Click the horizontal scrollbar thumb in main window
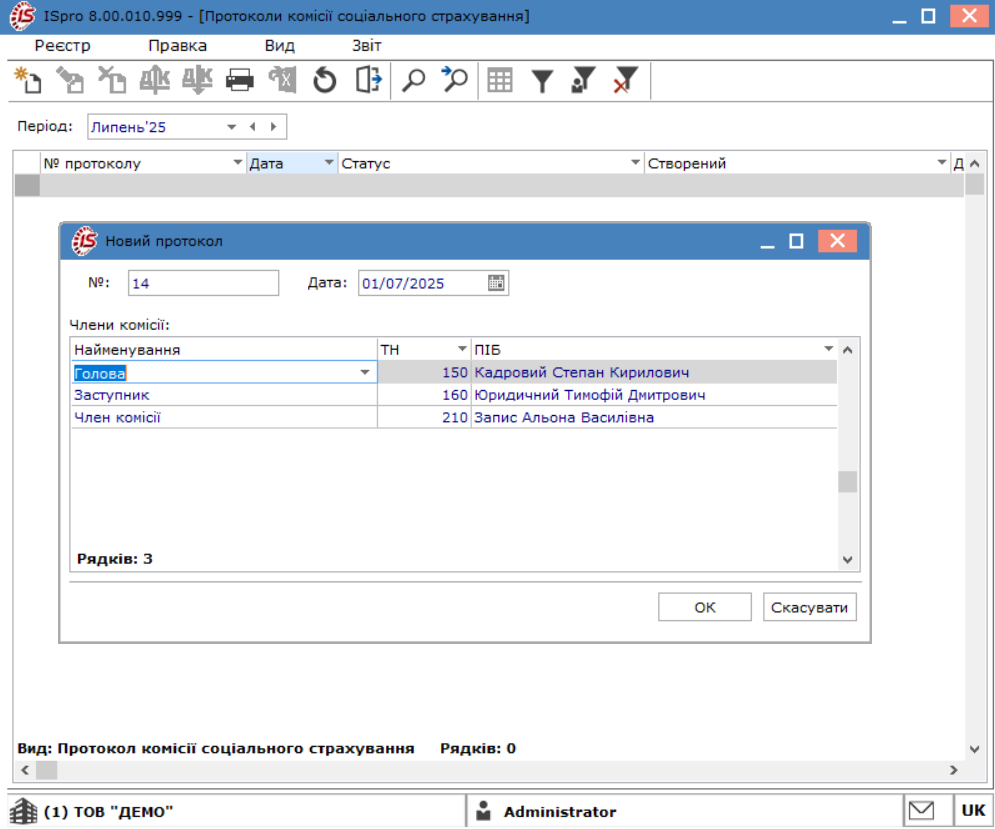Image resolution: width=995 pixels, height=829 pixels. [46, 770]
